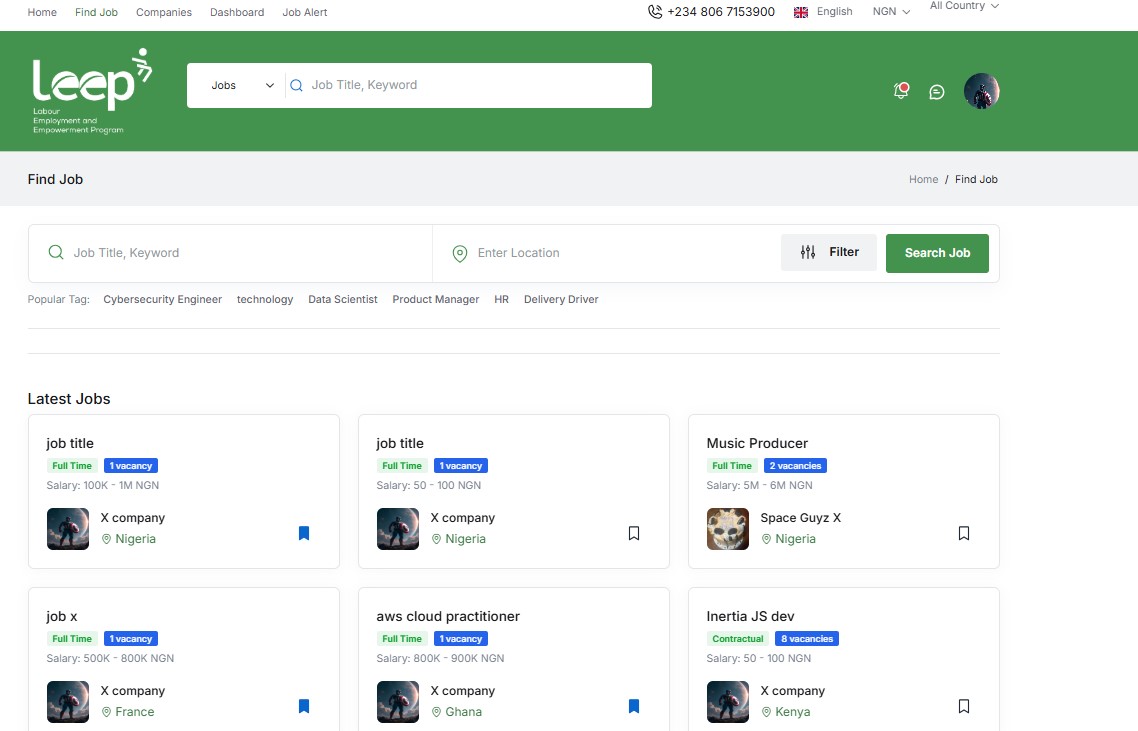The image size is (1138, 731).
Task: Open the Filter options
Action: click(x=829, y=252)
